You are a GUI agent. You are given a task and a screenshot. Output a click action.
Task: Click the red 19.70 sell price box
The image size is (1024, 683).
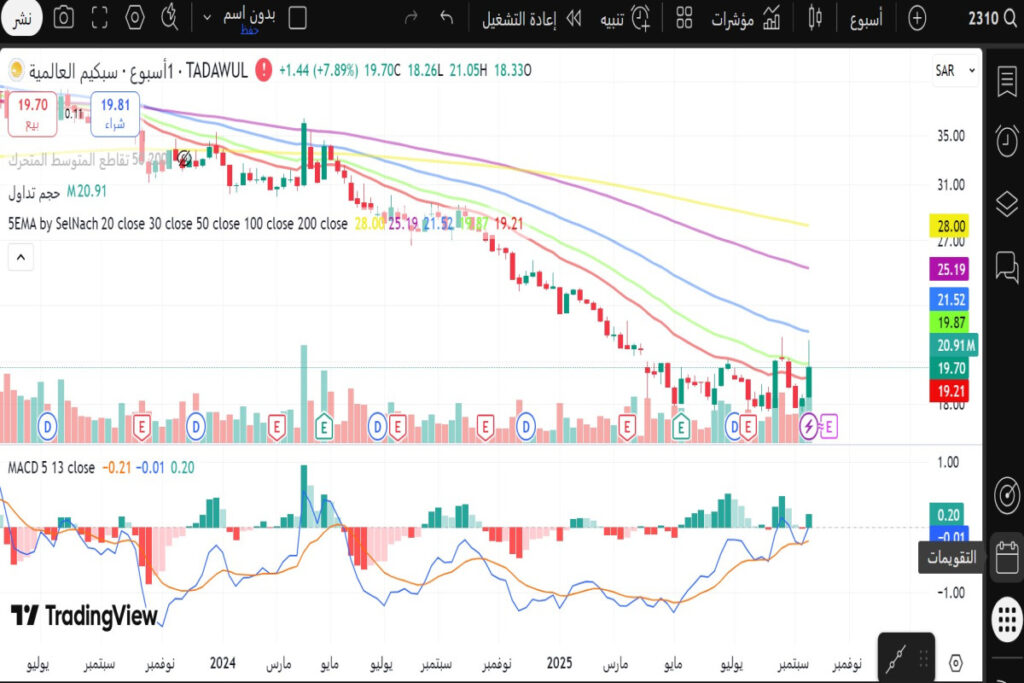point(33,111)
